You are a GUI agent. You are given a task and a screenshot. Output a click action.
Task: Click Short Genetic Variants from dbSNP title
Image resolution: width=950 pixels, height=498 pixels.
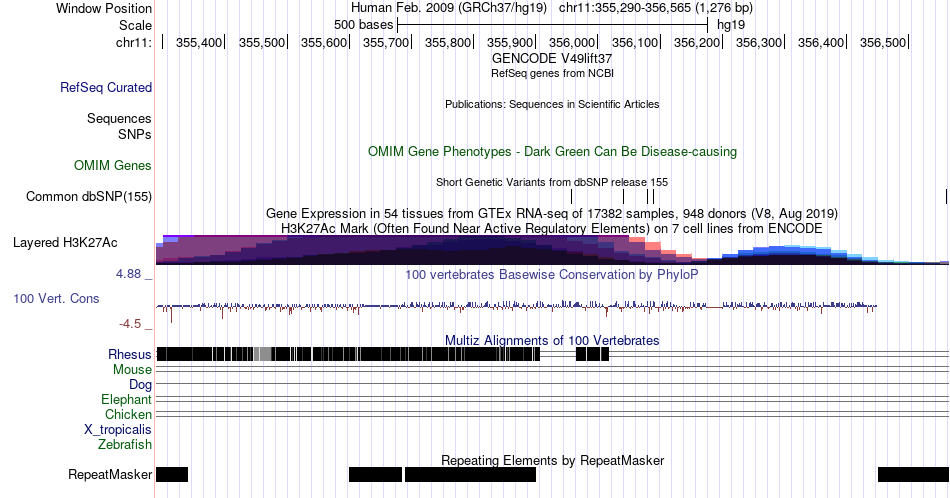[552, 182]
